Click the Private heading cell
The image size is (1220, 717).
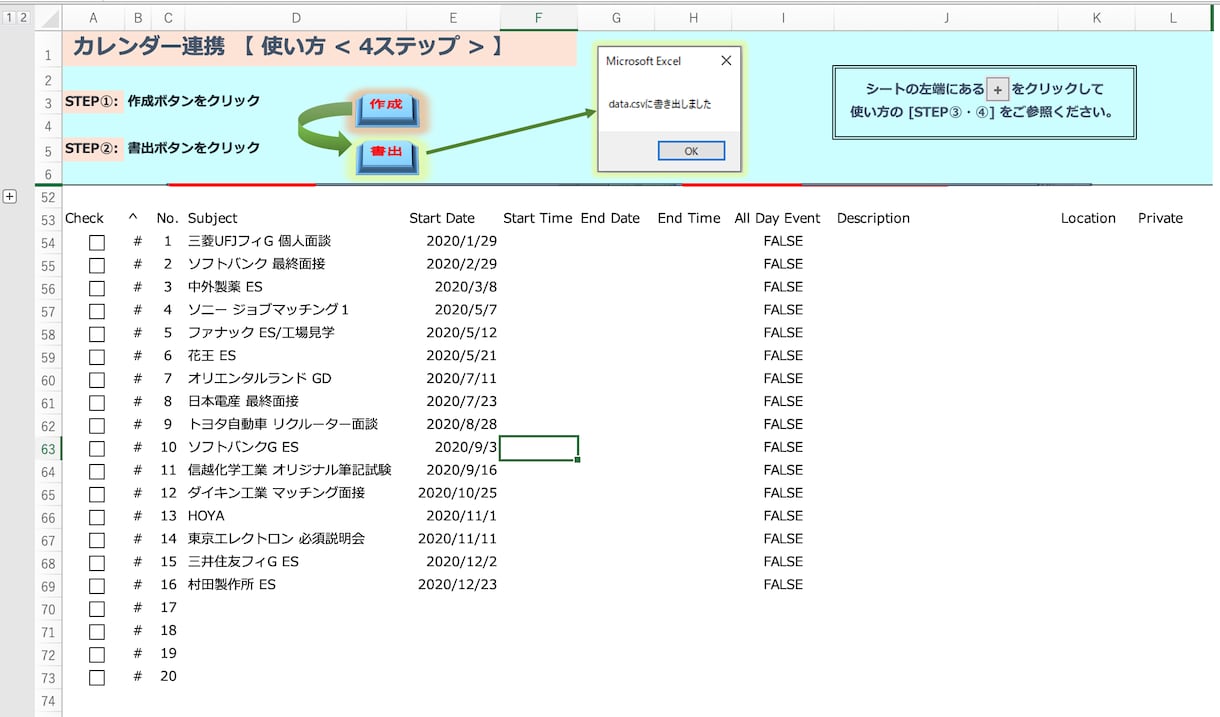pyautogui.click(x=1173, y=218)
